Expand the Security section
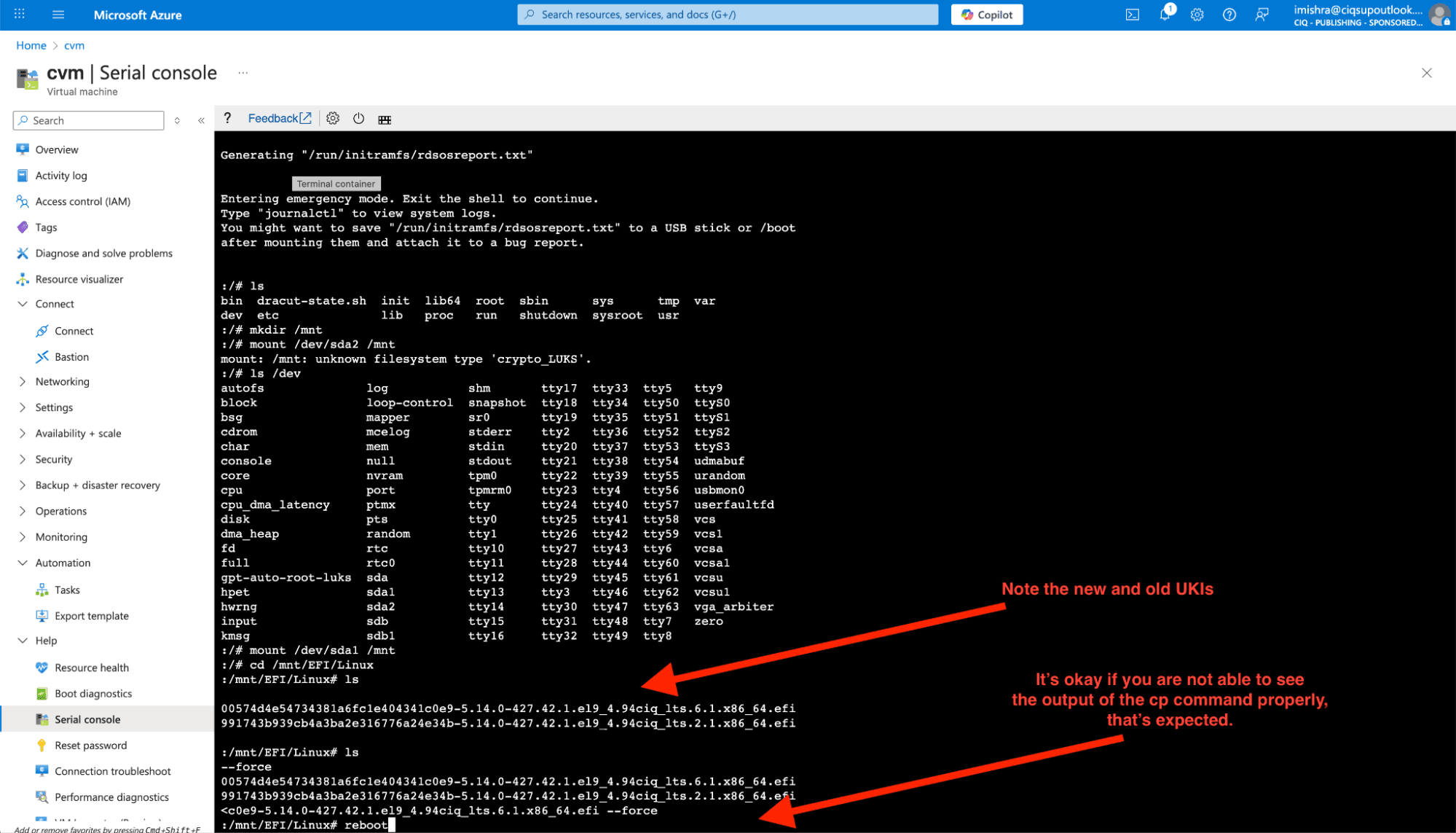Image resolution: width=1456 pixels, height=833 pixels. (x=54, y=459)
